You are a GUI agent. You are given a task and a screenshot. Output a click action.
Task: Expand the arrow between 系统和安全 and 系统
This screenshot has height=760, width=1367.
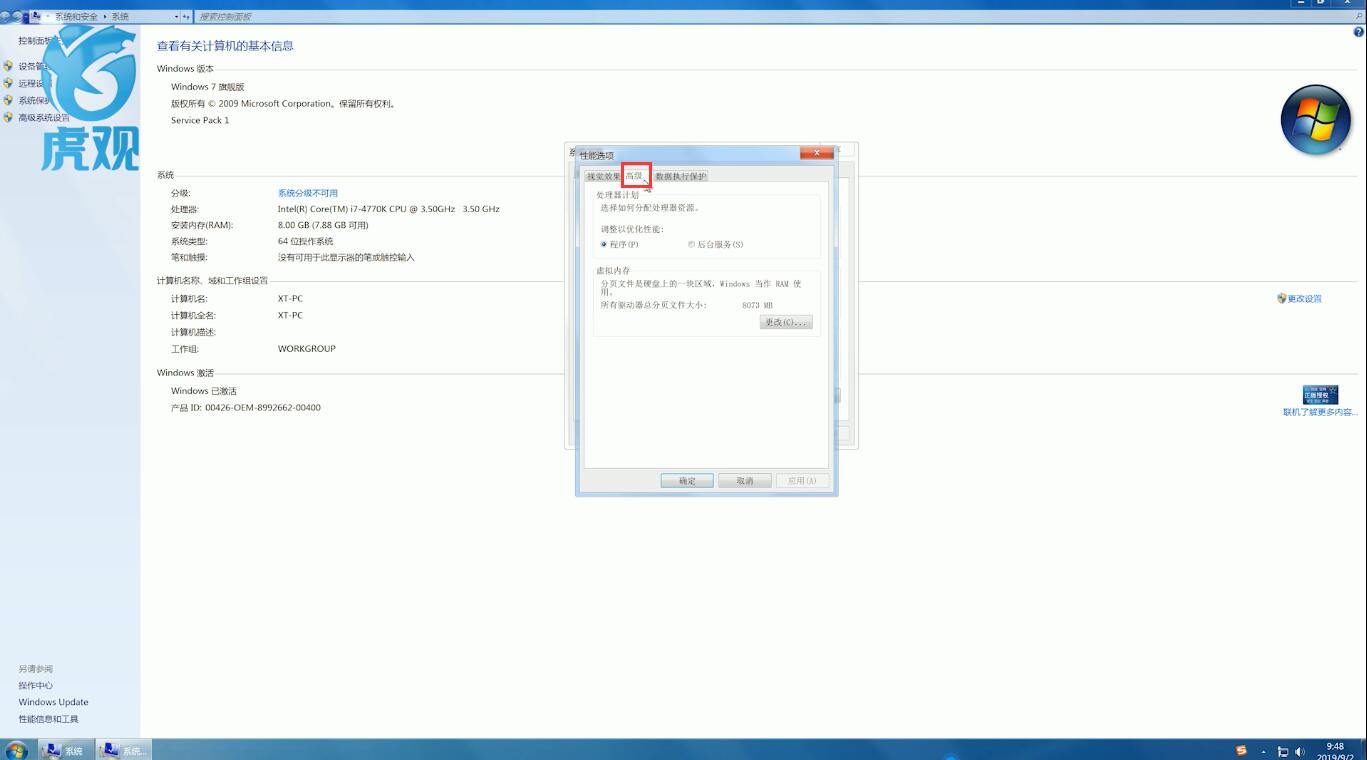[106, 17]
